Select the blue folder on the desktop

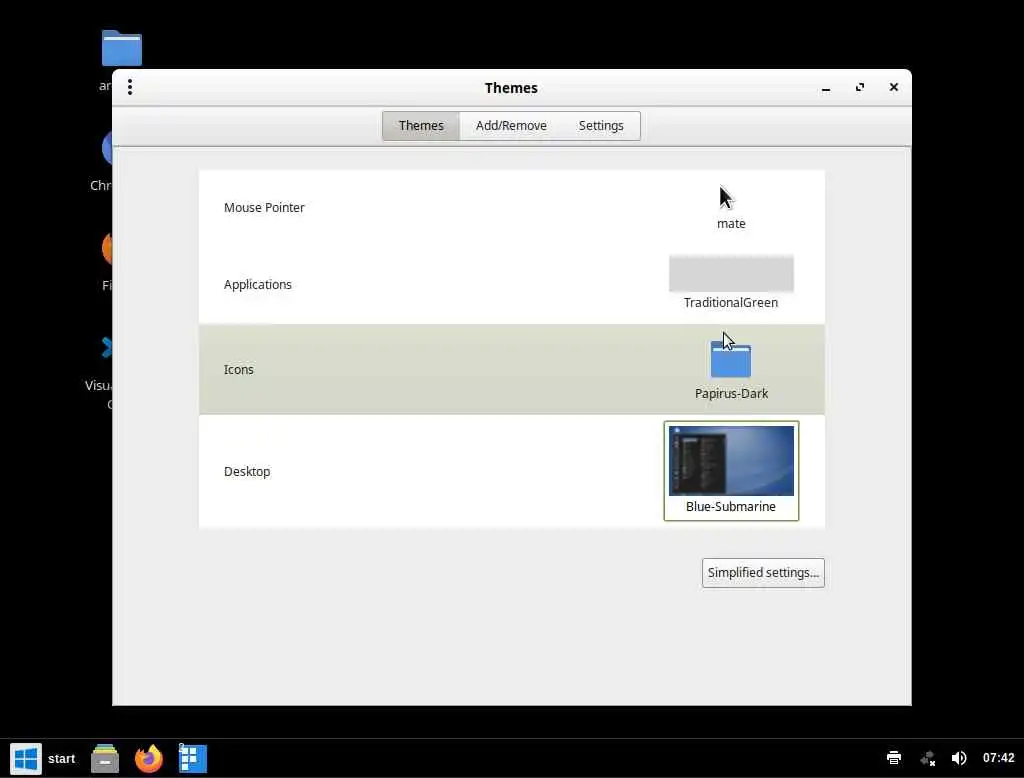tap(121, 48)
